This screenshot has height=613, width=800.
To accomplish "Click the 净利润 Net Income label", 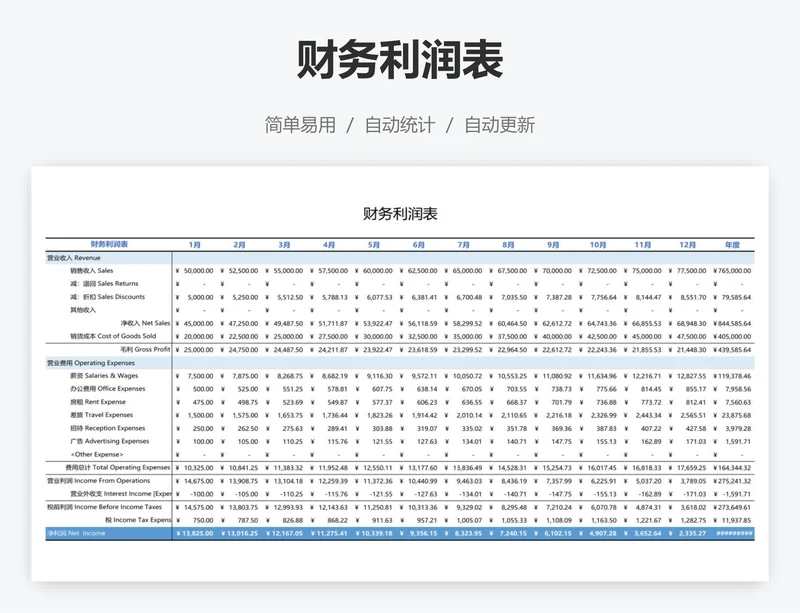I will [76, 533].
